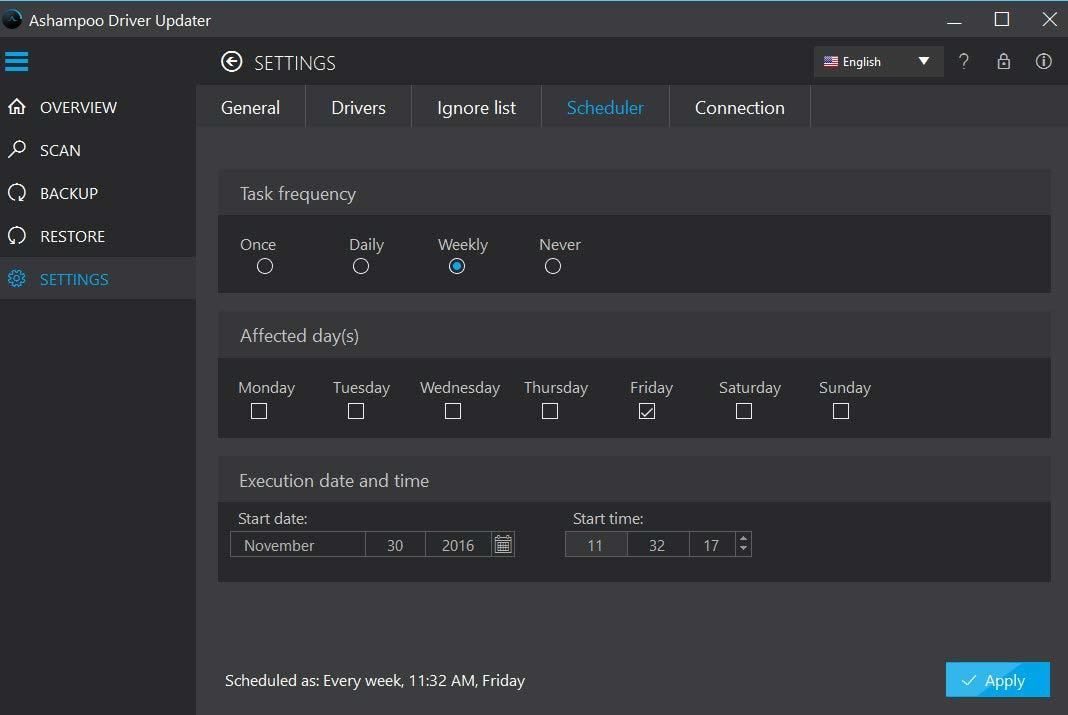
Task: Uncheck the Friday checkbox
Action: [x=647, y=411]
